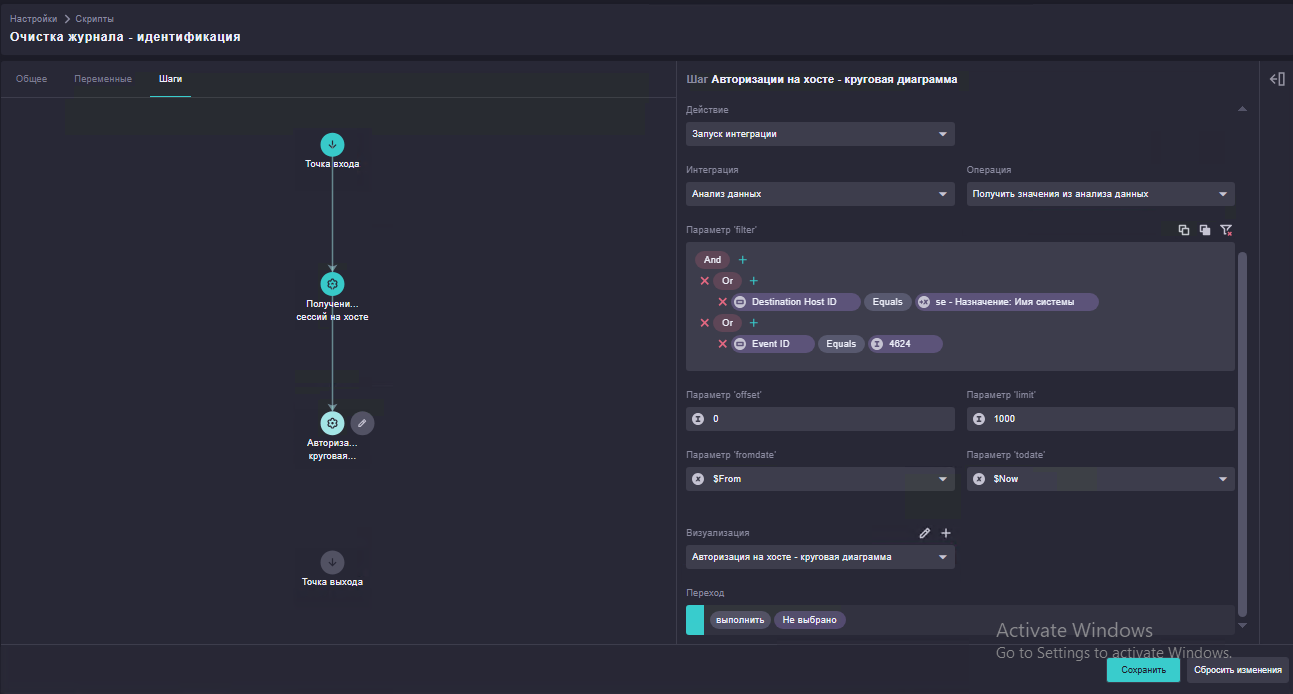
Task: Open the 'Общее' tab
Action: coord(31,79)
